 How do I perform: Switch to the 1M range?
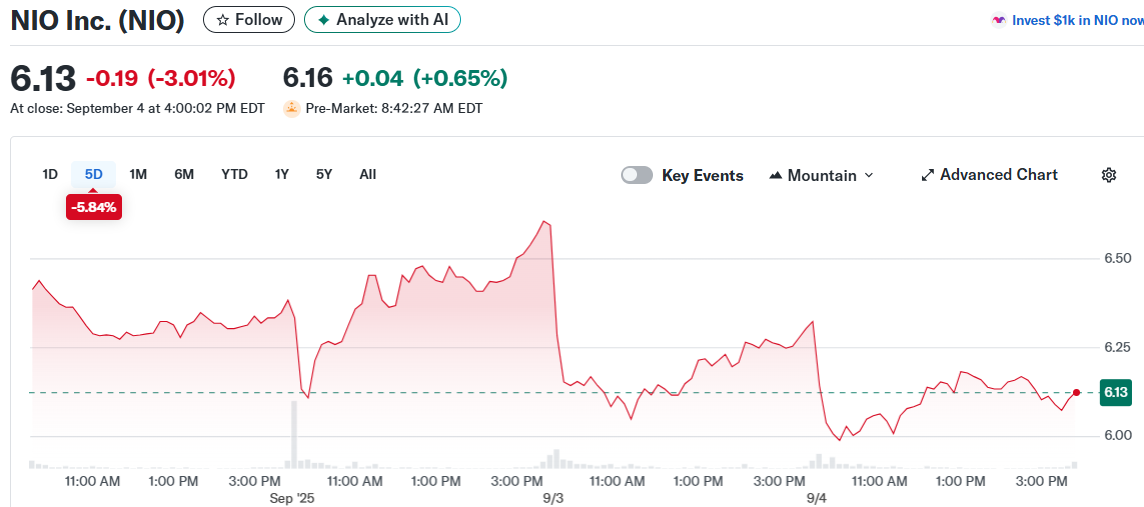point(138,174)
